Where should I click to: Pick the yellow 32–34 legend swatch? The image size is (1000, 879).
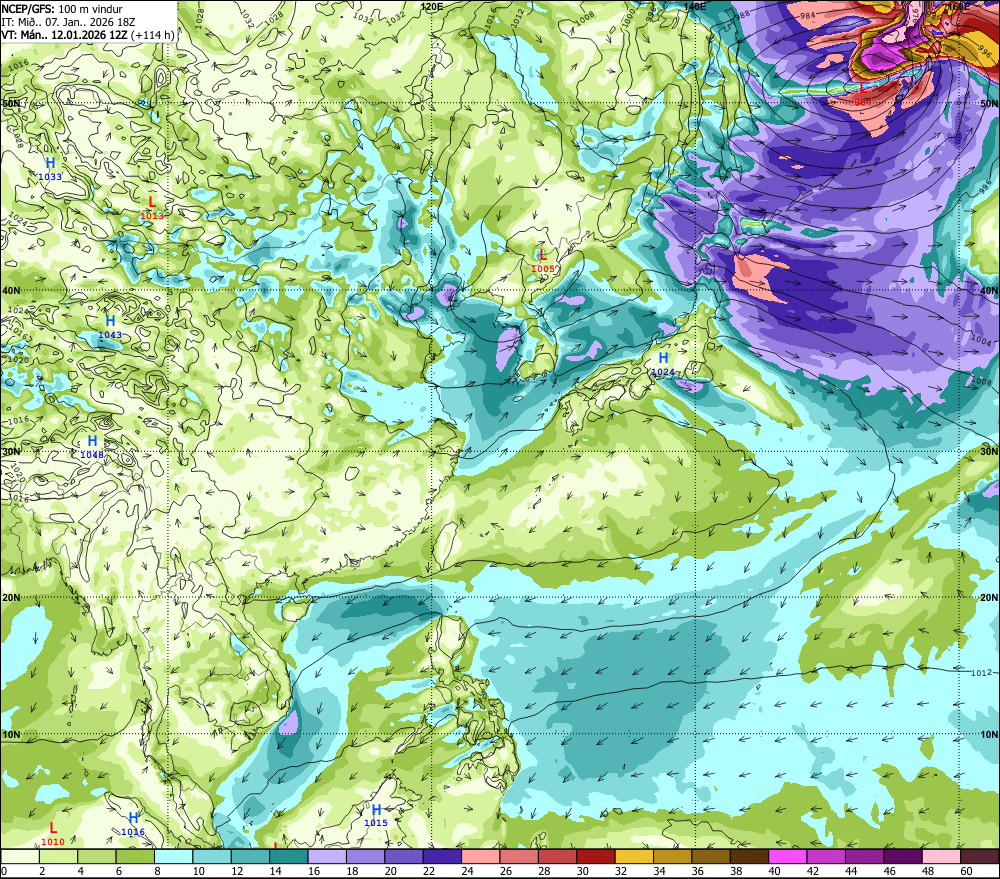tap(634, 857)
